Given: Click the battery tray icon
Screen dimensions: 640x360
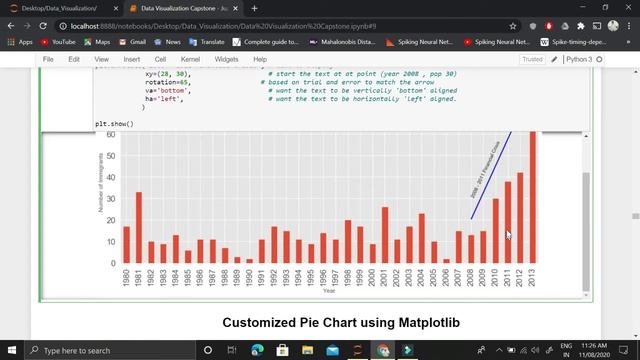Looking at the screenshot, I should [511, 350].
